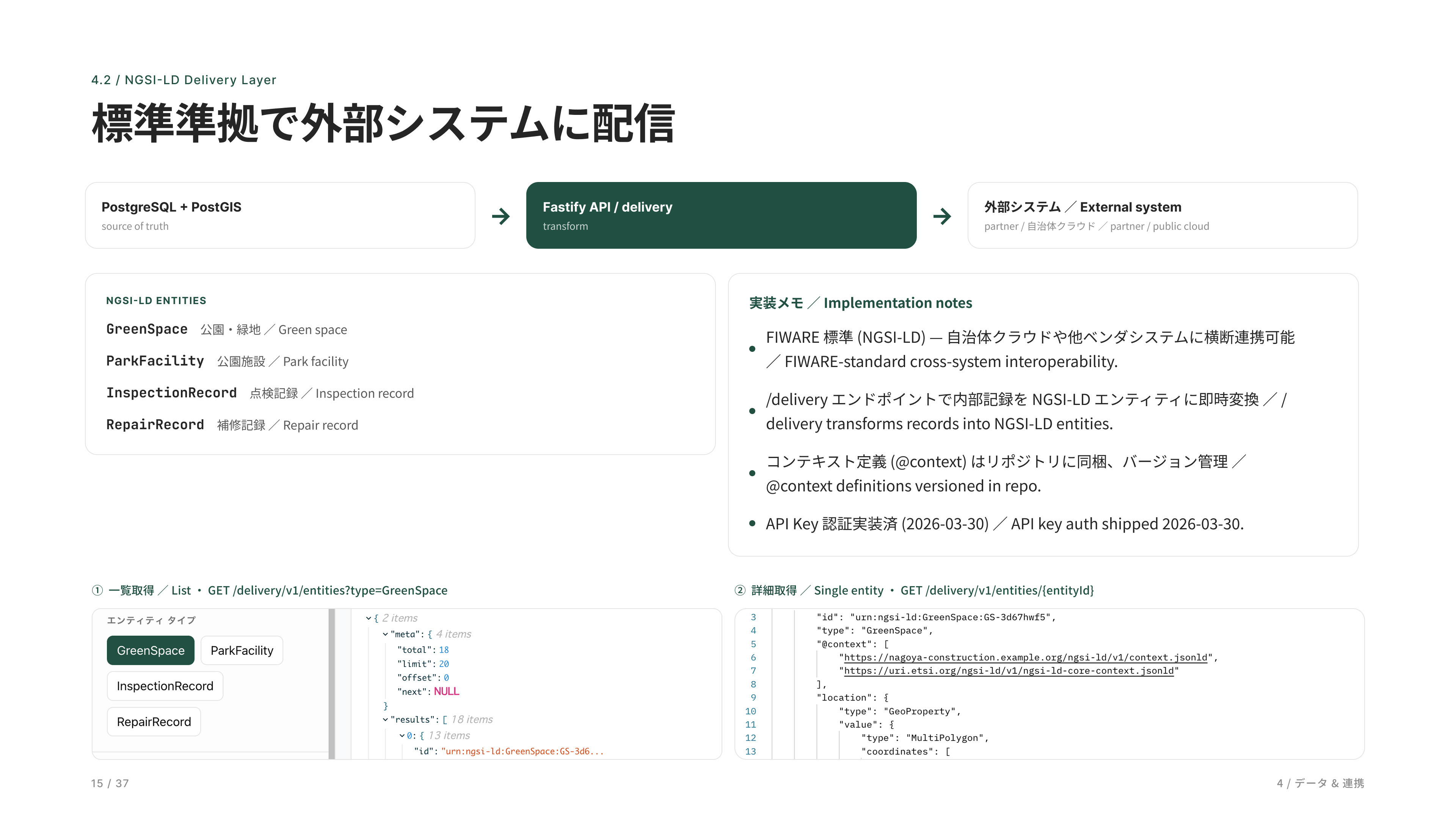The width and height of the screenshot is (1456, 819).
Task: Click the arrow icon after the Fastify card
Action: [942, 216]
